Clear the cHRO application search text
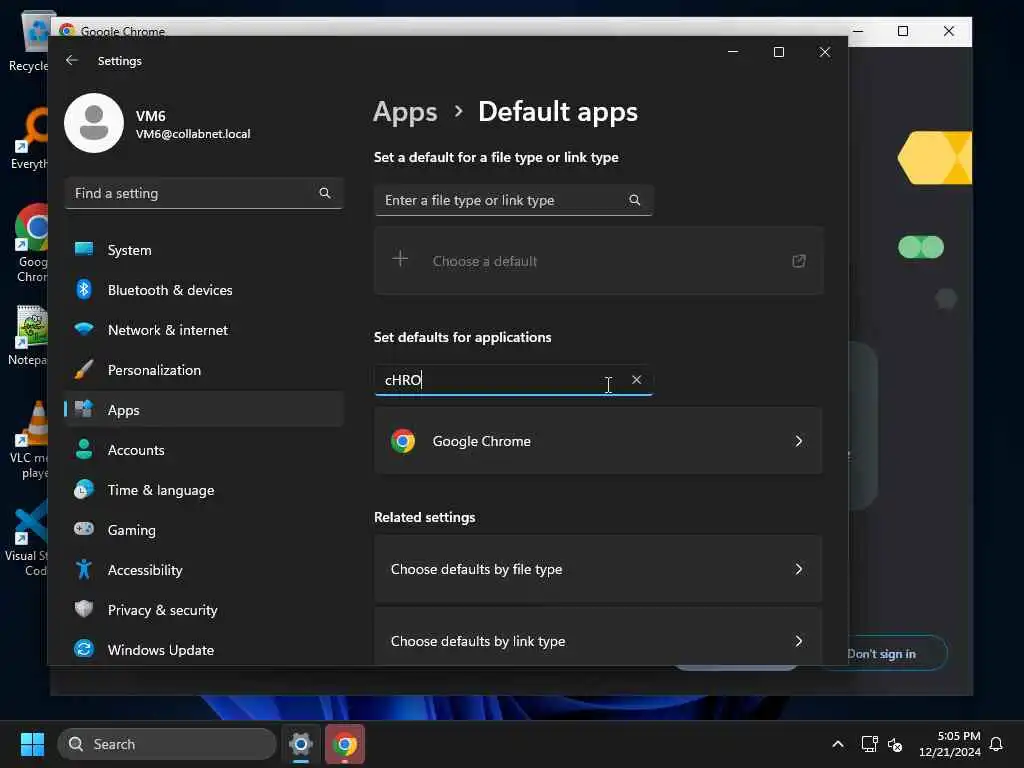The height and width of the screenshot is (768, 1024). pos(637,379)
